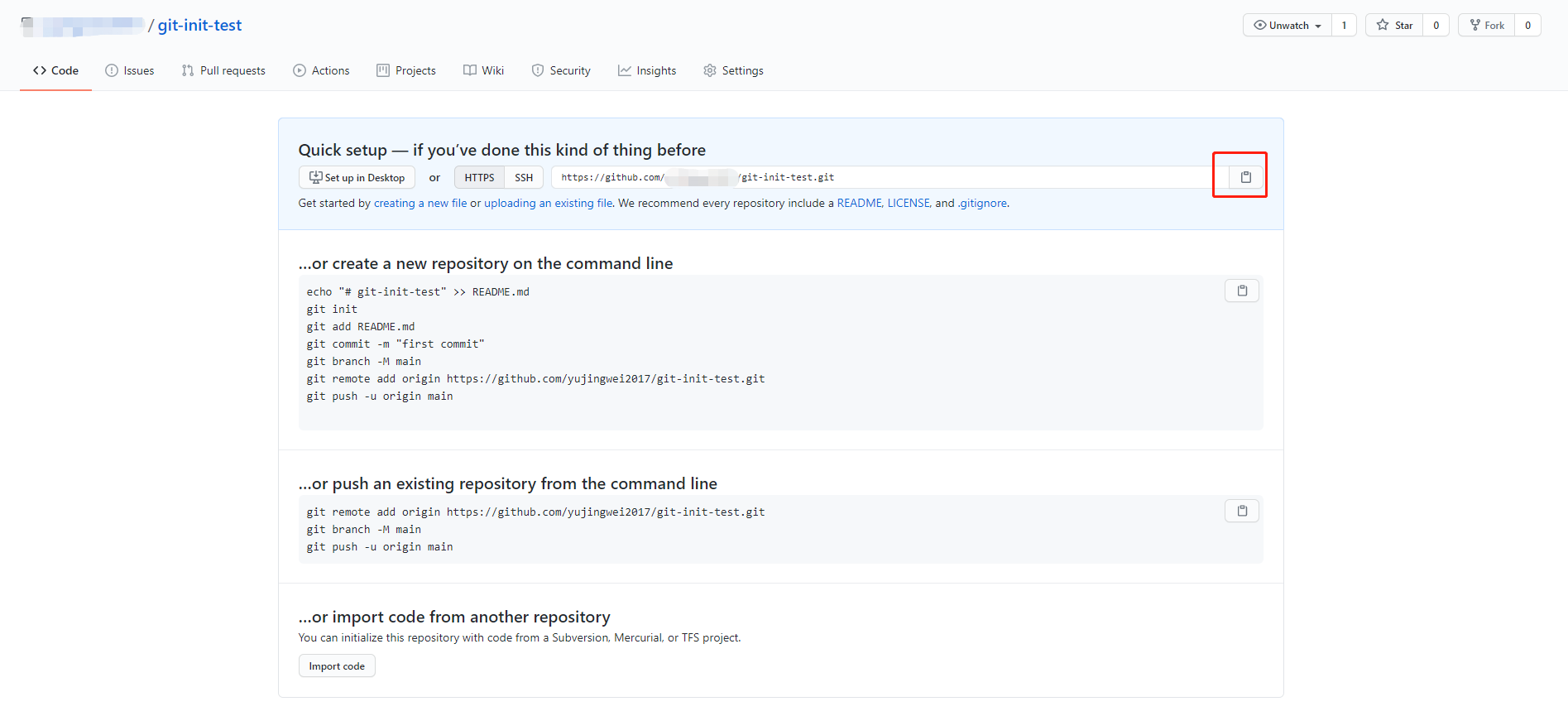The width and height of the screenshot is (1568, 716).
Task: Follow the creating a new file link
Action: (x=420, y=204)
